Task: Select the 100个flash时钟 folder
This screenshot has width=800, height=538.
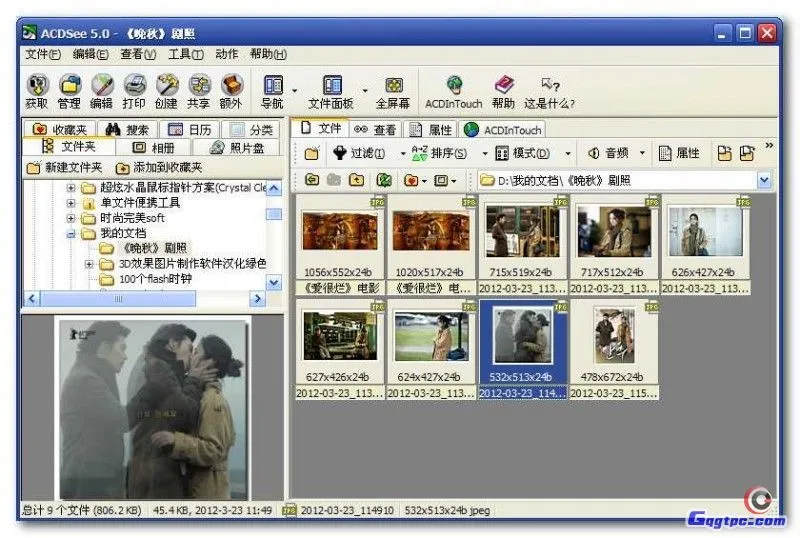Action: pyautogui.click(x=145, y=279)
